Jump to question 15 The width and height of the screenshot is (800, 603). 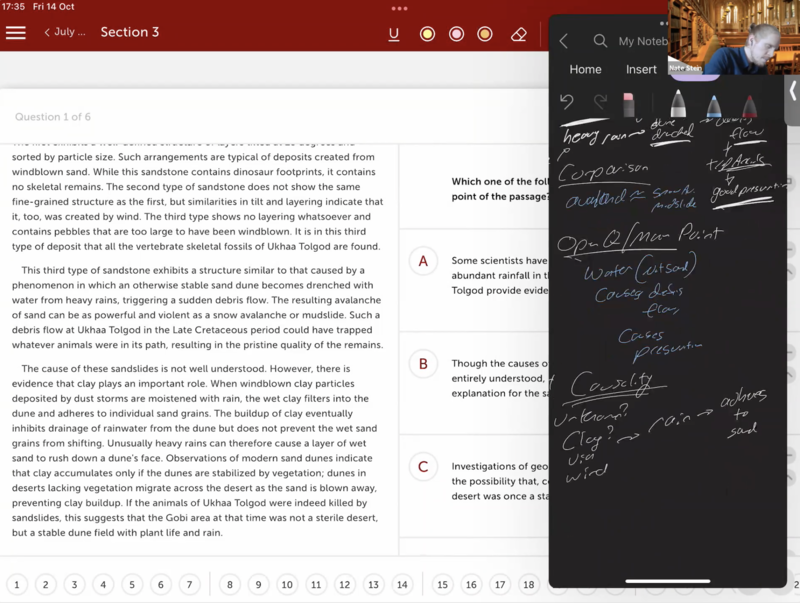pyautogui.click(x=442, y=585)
